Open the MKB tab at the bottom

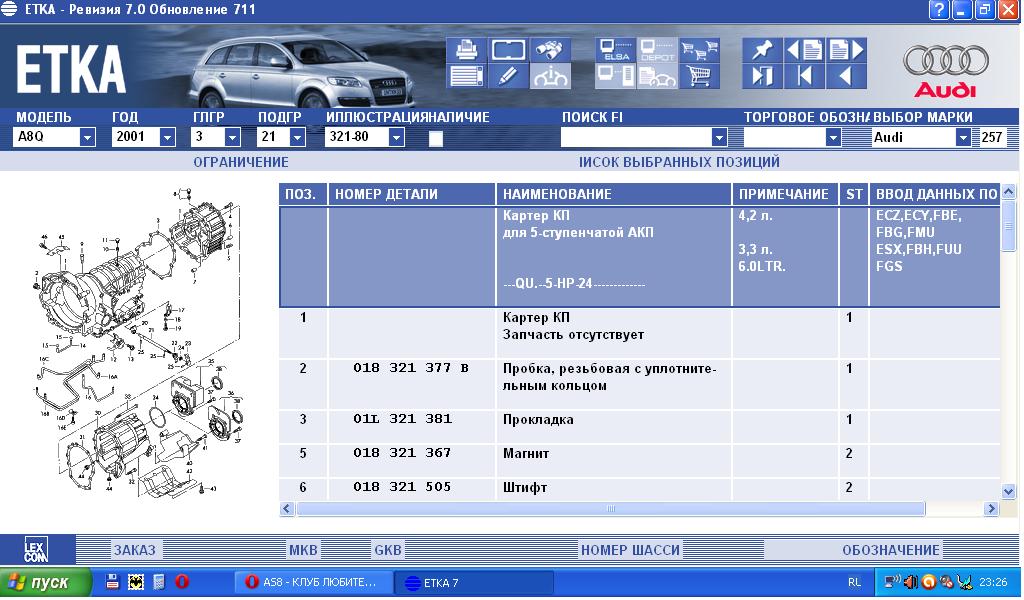click(x=302, y=550)
